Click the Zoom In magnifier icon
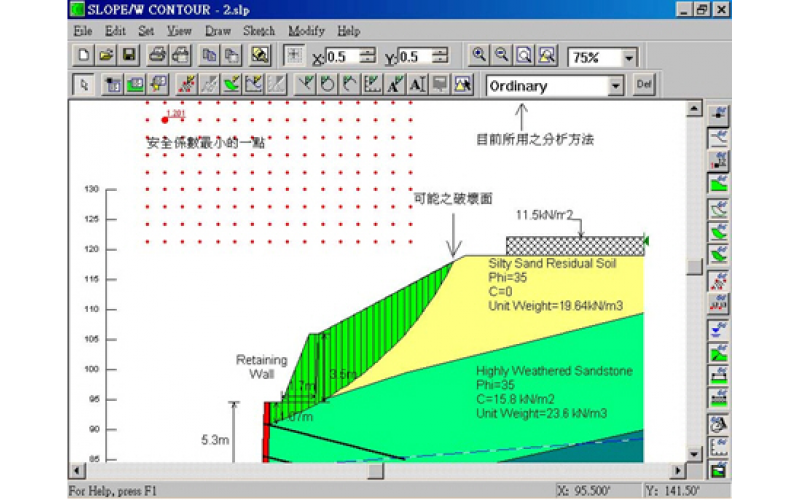This screenshot has width=800, height=500. (x=479, y=55)
